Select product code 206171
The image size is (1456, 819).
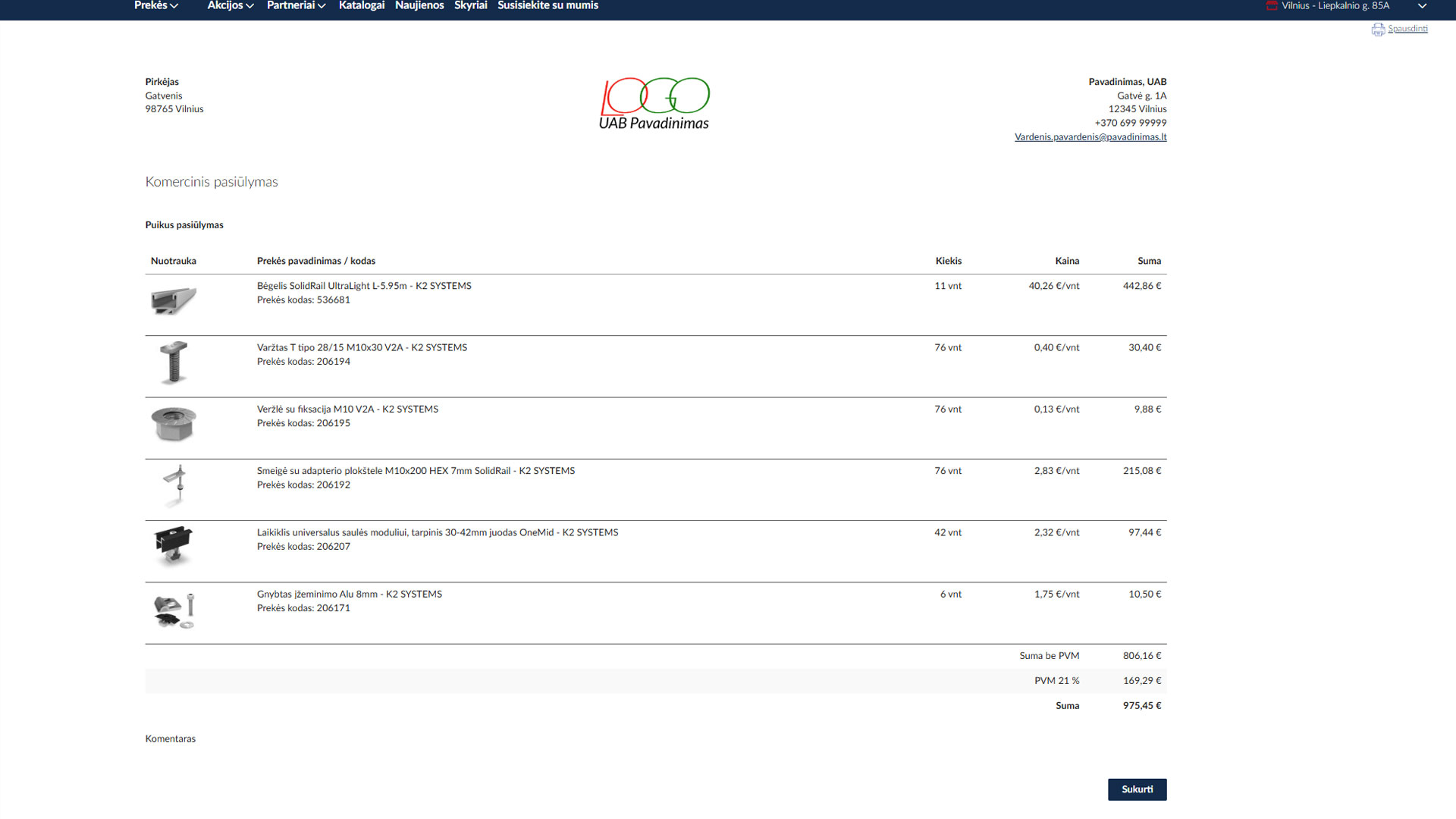pos(334,608)
